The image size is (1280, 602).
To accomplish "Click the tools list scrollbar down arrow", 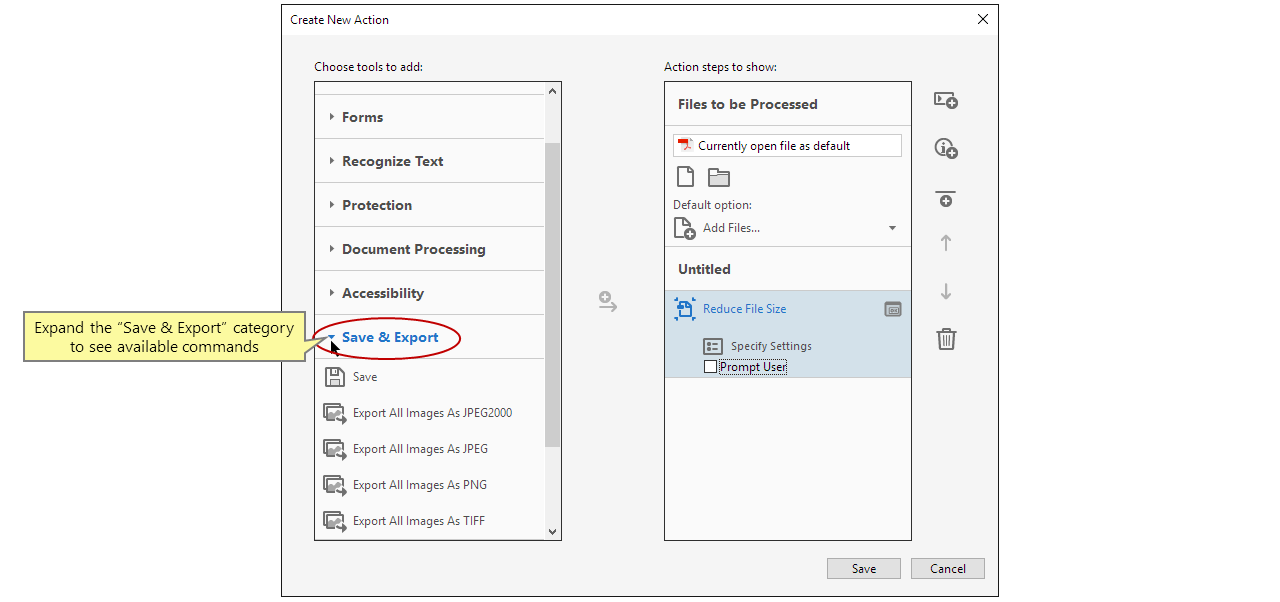I will 552,532.
